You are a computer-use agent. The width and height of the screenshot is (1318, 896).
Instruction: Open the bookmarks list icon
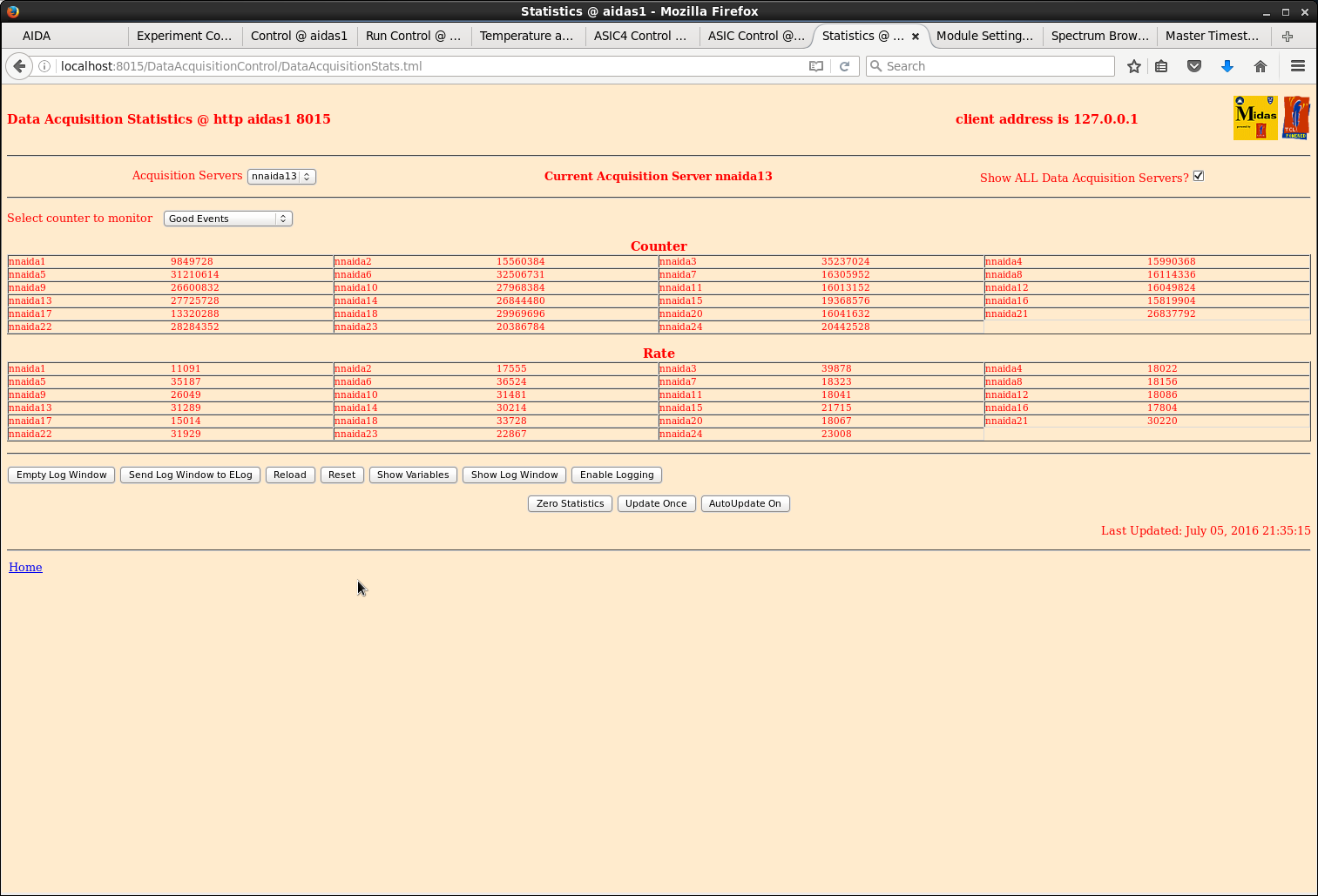click(x=1161, y=66)
